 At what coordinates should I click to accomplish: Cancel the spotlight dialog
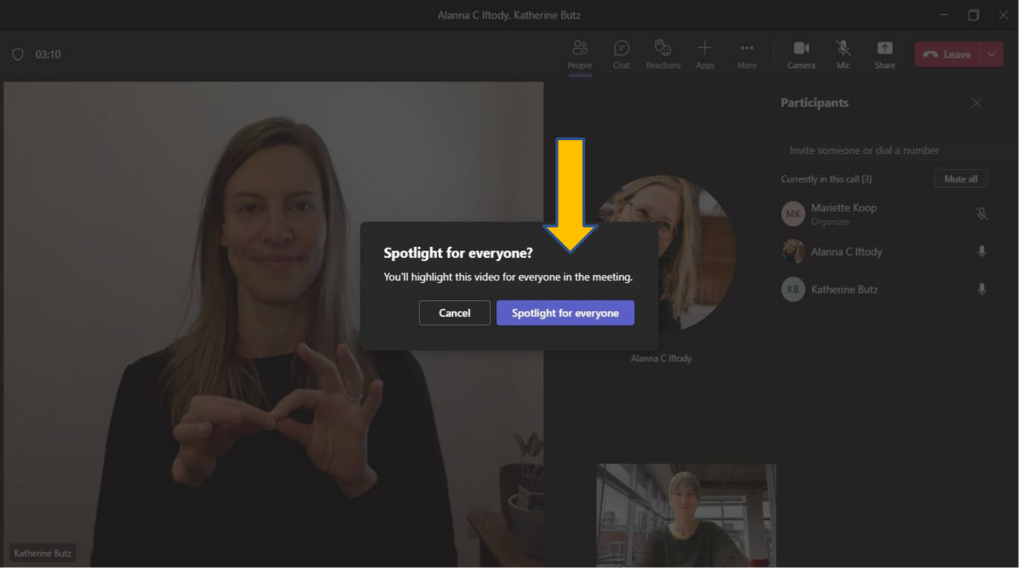coord(454,313)
